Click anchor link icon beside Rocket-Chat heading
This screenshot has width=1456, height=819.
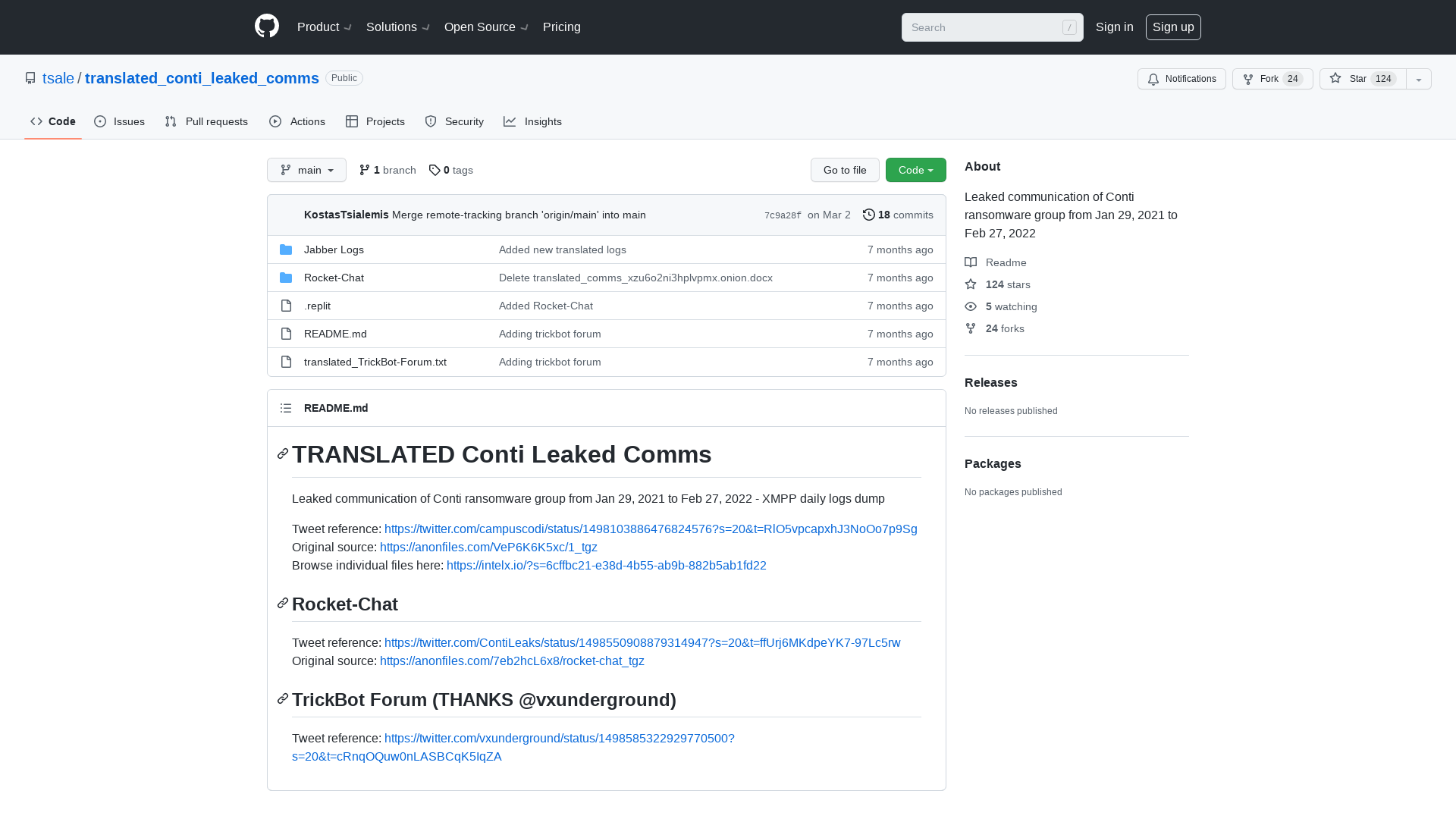[x=283, y=603]
